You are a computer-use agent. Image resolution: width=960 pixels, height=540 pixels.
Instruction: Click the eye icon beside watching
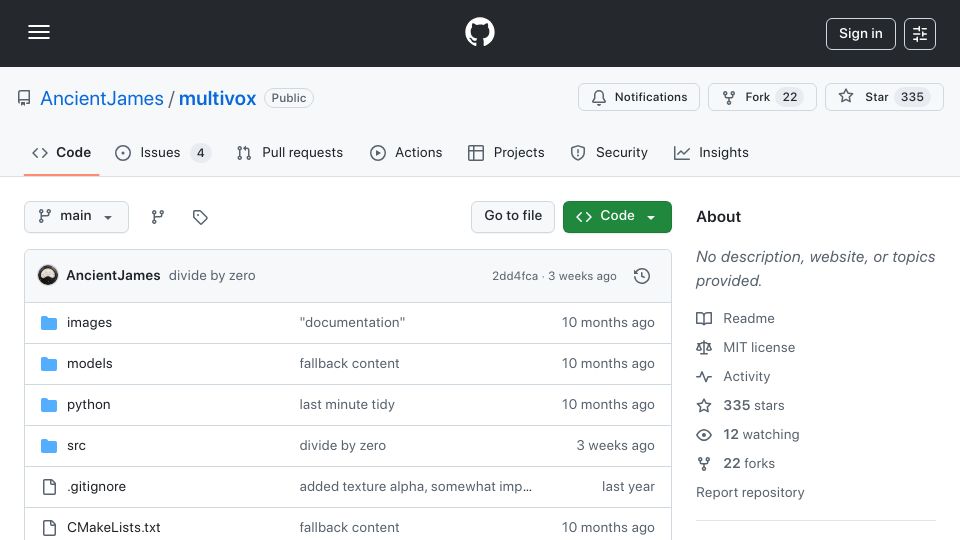click(704, 435)
